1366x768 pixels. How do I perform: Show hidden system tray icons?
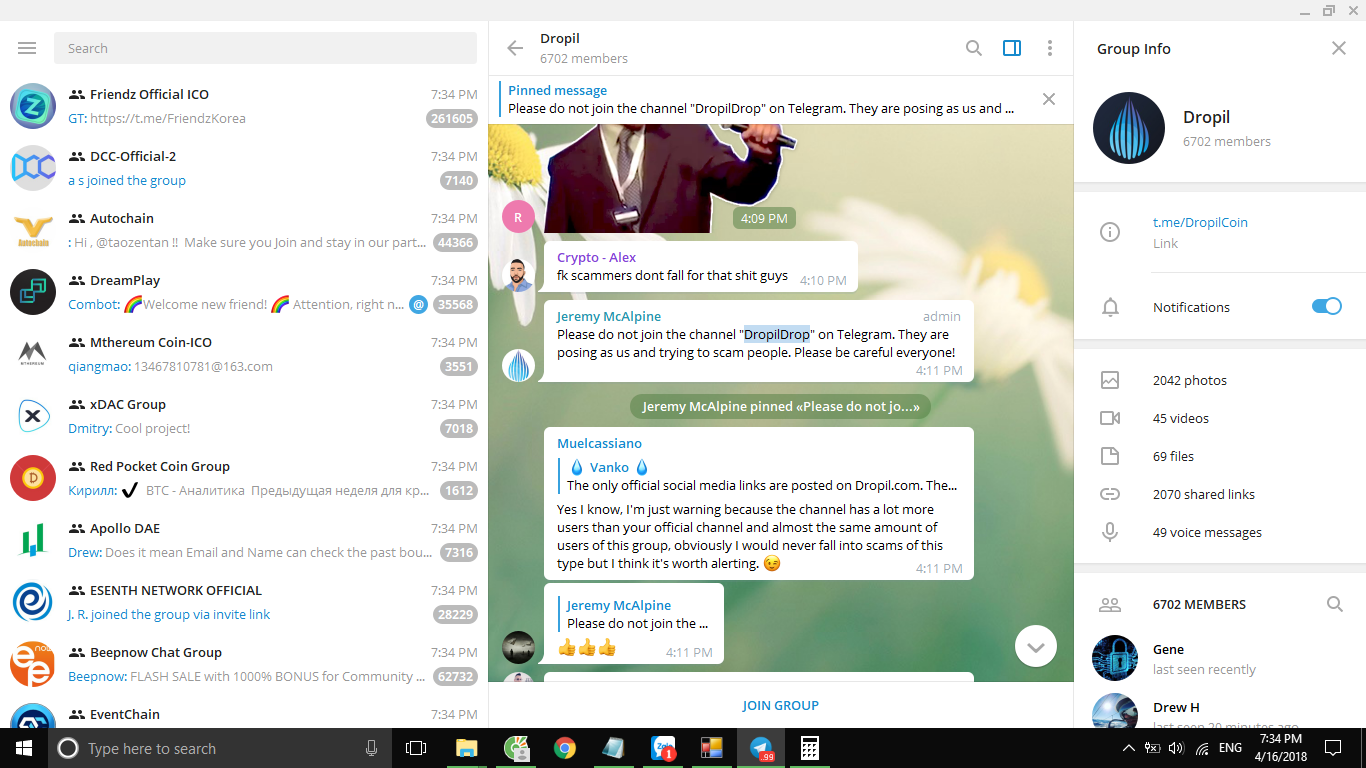pos(1129,748)
